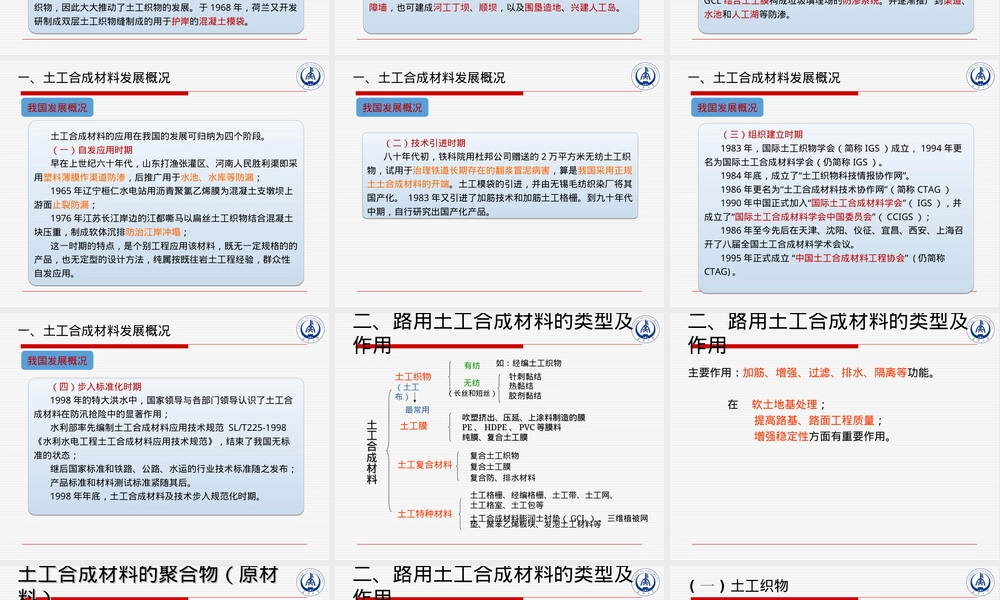Click the red 国际土工合成材料学会中国委员会 text
1000x600 pixels.
click(803, 217)
